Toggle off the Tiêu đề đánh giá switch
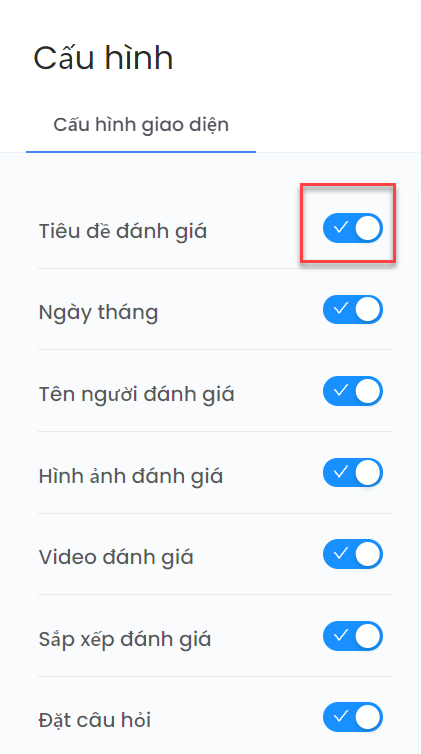Viewport: 421px width, 754px height. click(x=353, y=228)
